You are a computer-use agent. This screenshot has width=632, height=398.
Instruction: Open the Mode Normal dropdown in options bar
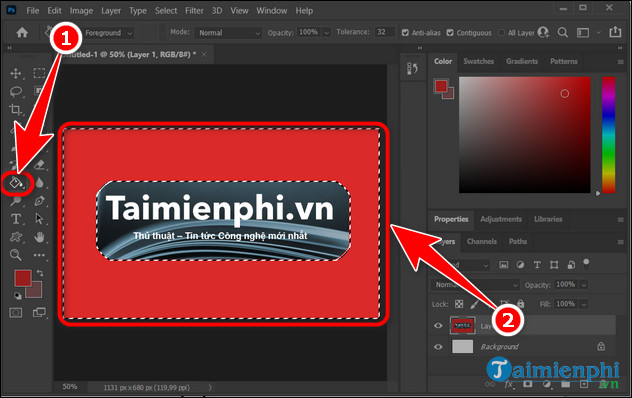[x=228, y=33]
